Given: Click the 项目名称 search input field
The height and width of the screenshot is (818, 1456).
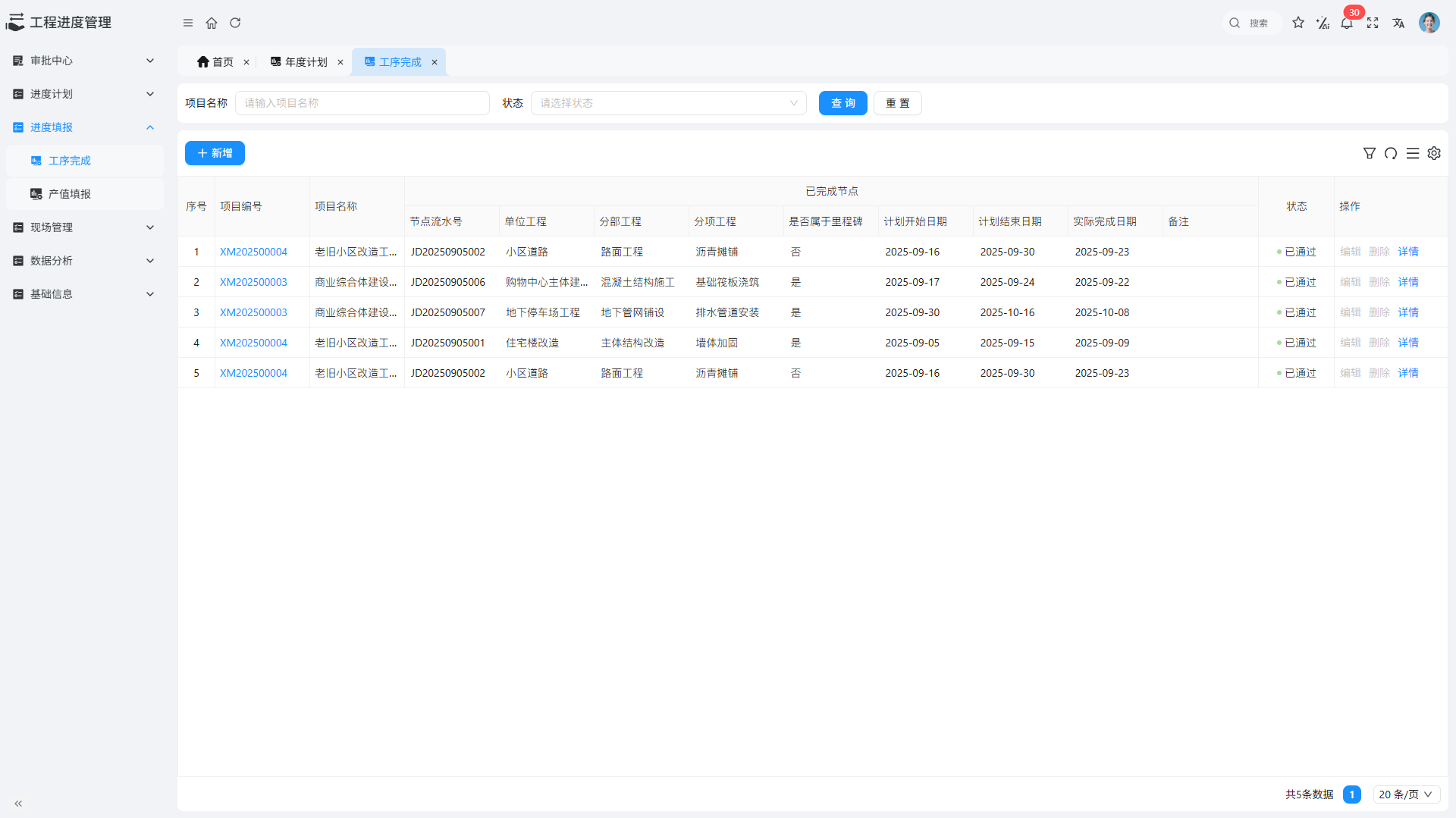Looking at the screenshot, I should click(x=362, y=103).
